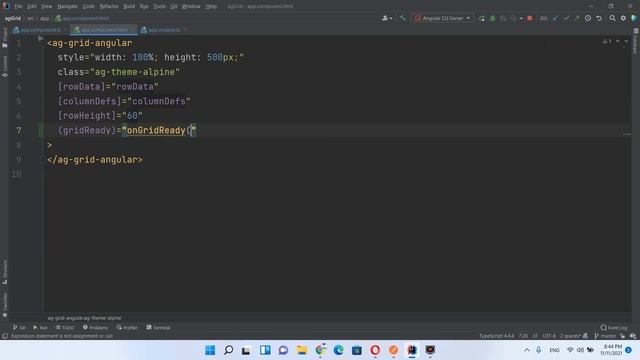Open the File menu
The image size is (640, 360).
coord(18,7)
